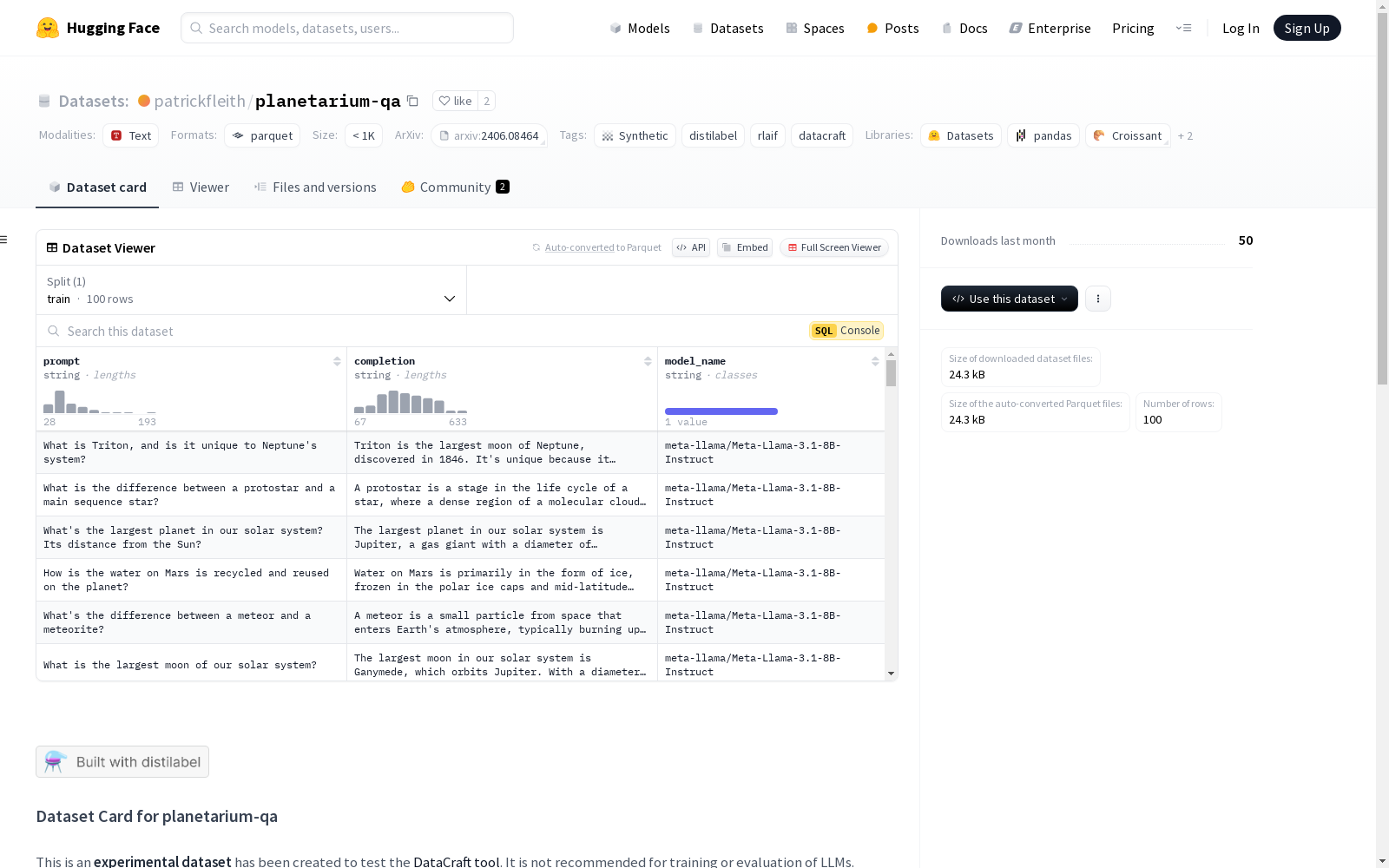The height and width of the screenshot is (868, 1389).
Task: Switch to the Dataset card tab
Action: [x=97, y=187]
